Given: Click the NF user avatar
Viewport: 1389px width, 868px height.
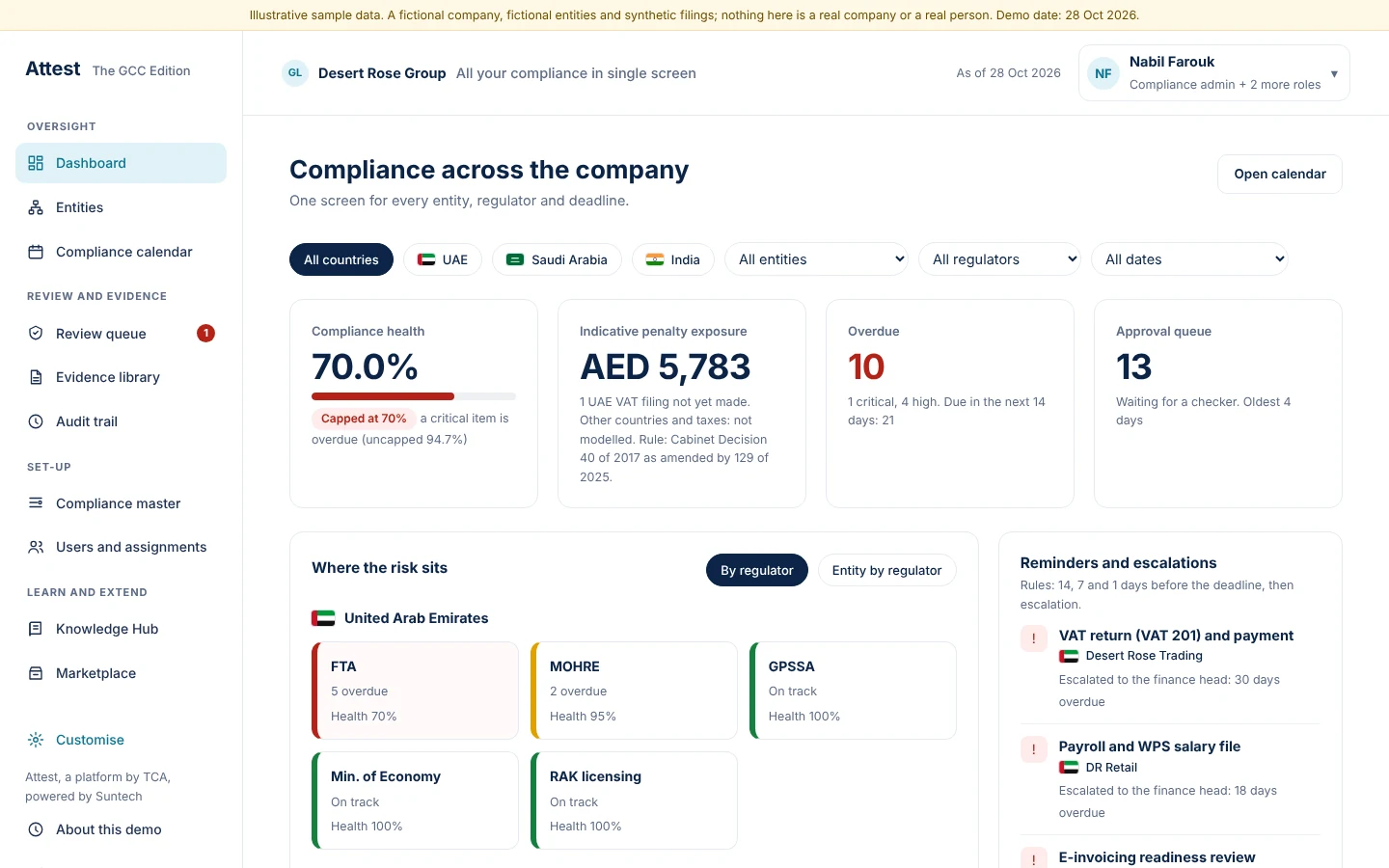Looking at the screenshot, I should (x=1103, y=73).
